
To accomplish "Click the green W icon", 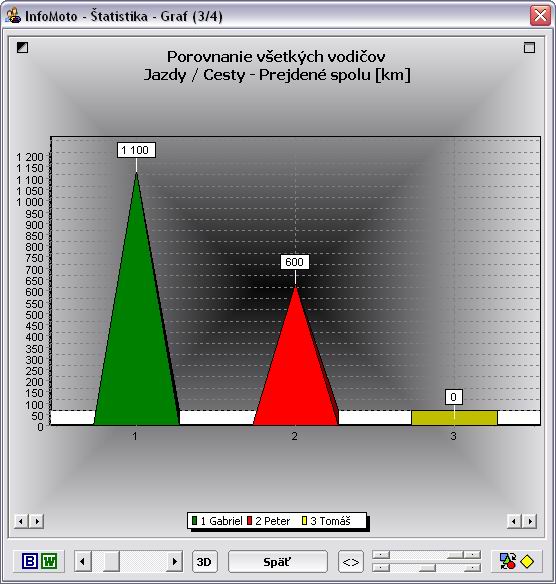I will click(49, 561).
